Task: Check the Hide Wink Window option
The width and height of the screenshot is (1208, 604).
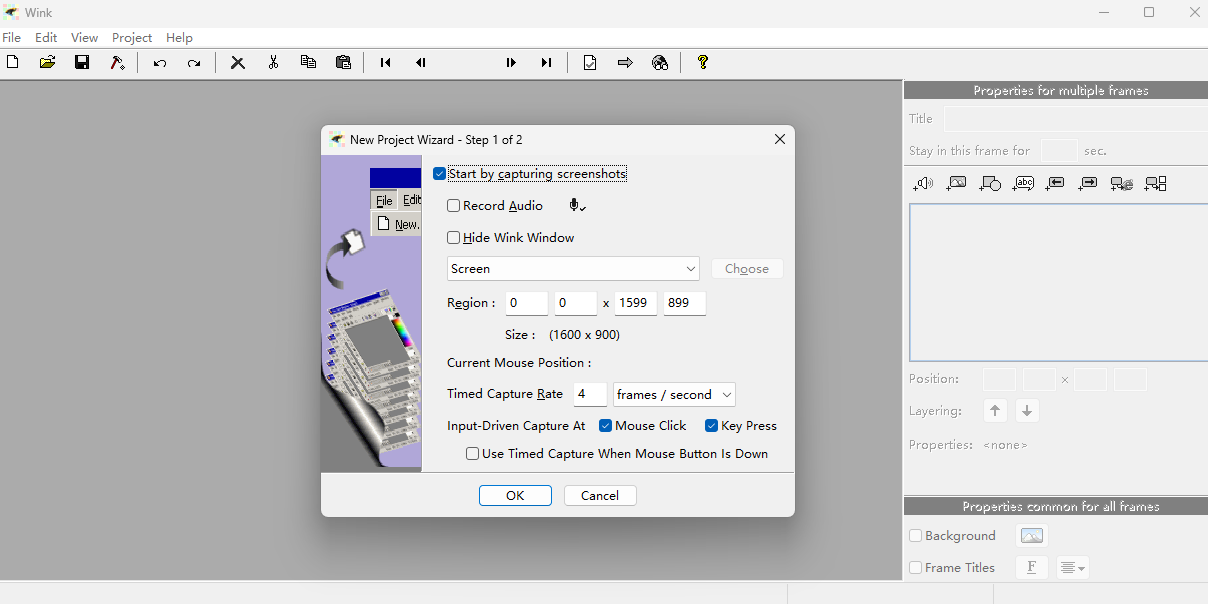Action: point(454,238)
